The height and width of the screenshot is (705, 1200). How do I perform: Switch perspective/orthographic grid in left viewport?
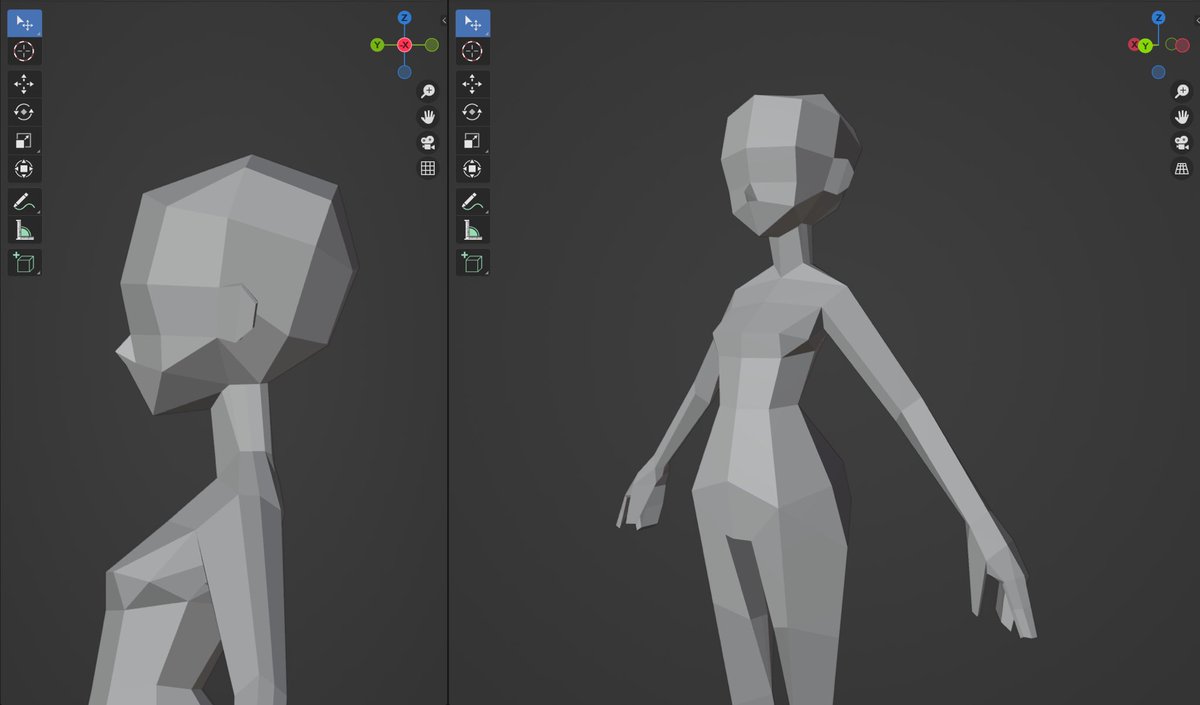click(x=428, y=169)
